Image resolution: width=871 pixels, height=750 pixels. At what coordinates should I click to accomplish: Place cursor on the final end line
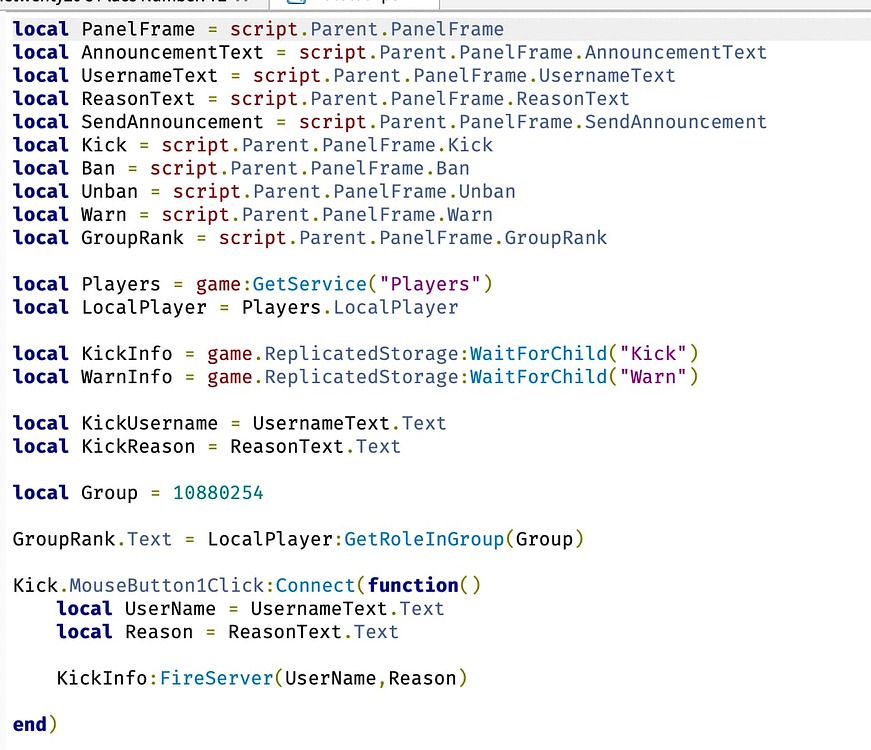point(30,723)
